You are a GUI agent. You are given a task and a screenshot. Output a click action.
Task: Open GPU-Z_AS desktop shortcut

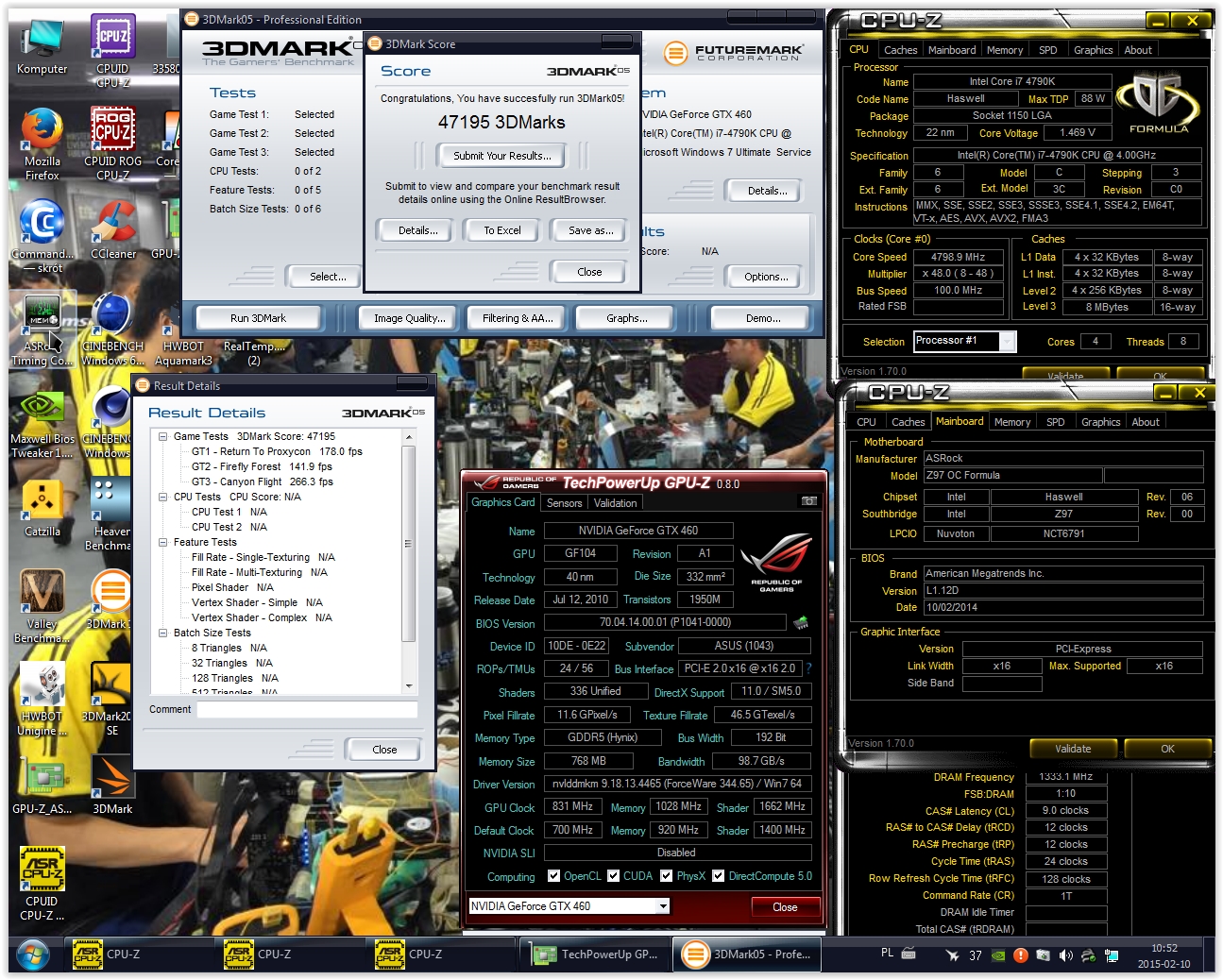coord(42,785)
